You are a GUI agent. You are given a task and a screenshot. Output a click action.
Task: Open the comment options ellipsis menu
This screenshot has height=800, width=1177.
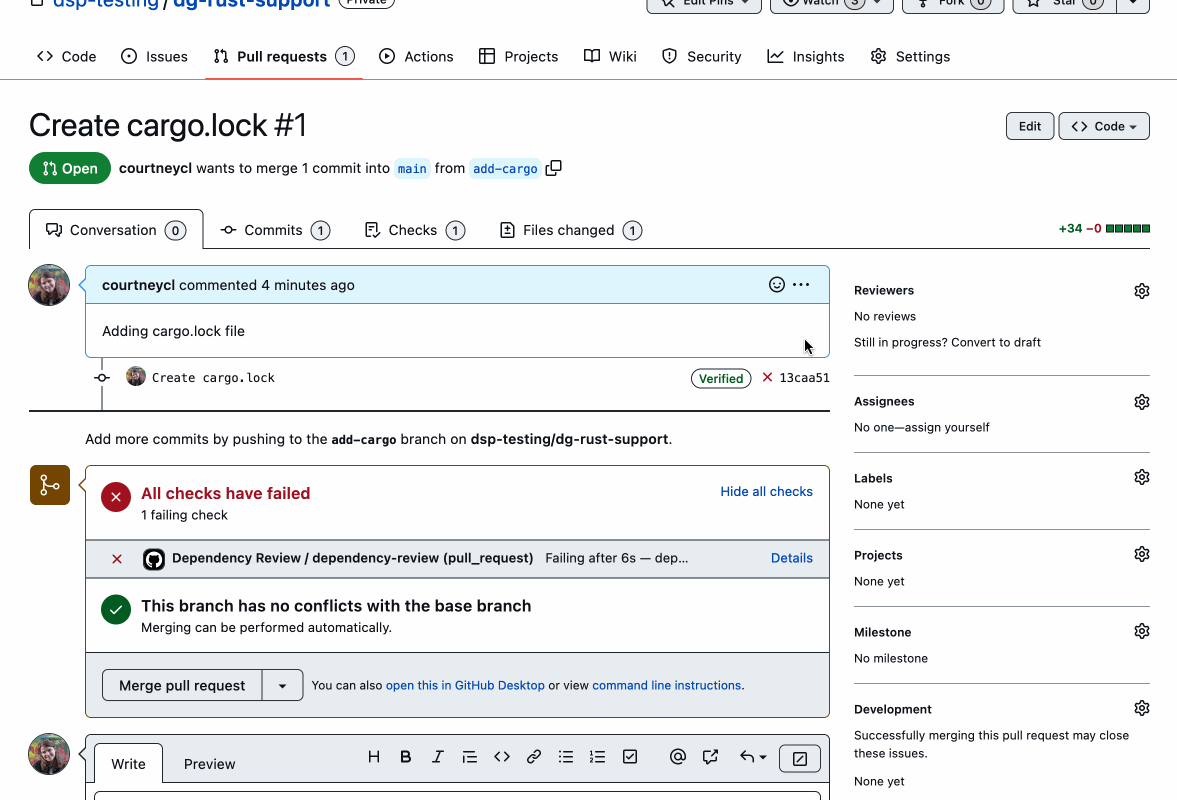point(801,285)
